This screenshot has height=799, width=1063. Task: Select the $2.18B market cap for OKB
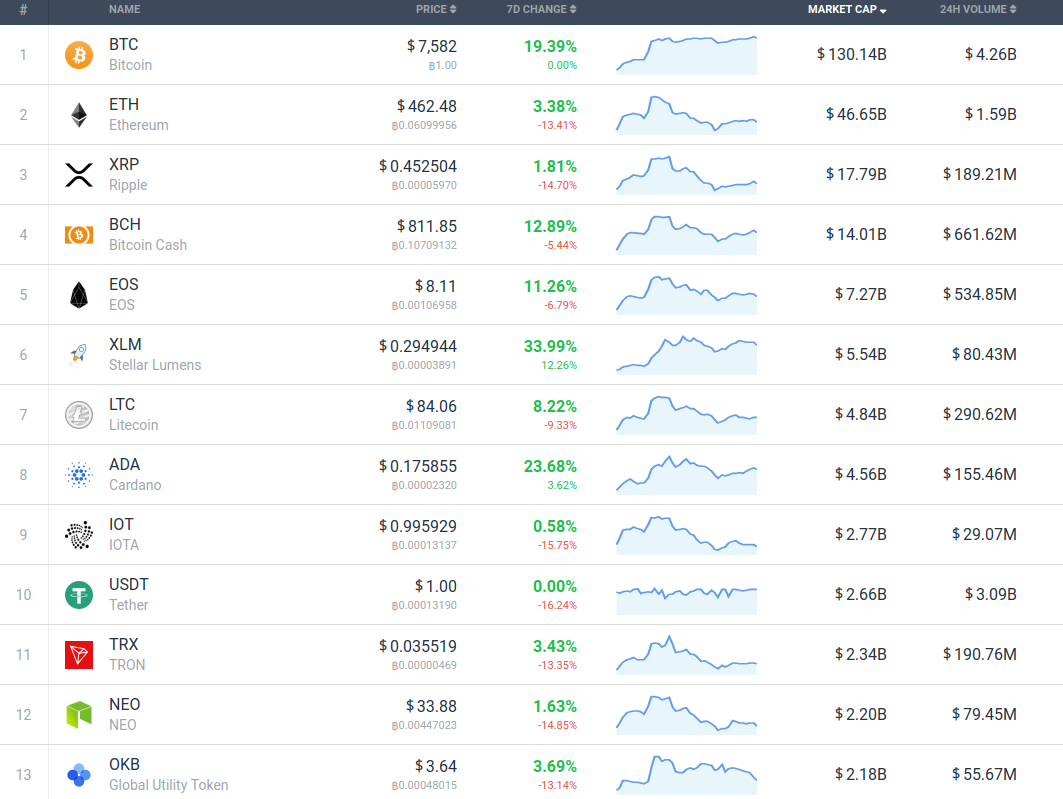tap(861, 774)
